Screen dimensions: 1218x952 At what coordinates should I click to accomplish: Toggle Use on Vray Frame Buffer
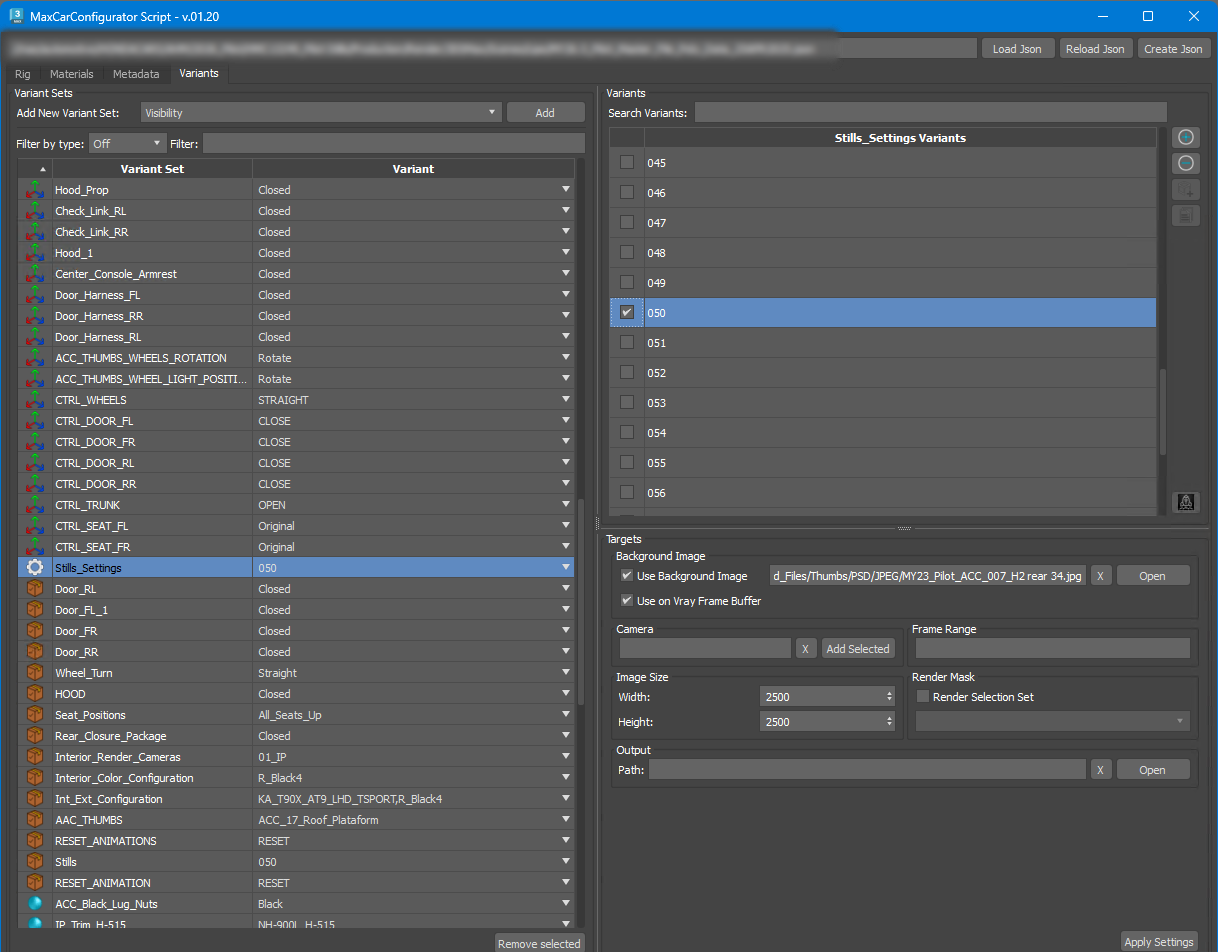tap(627, 600)
